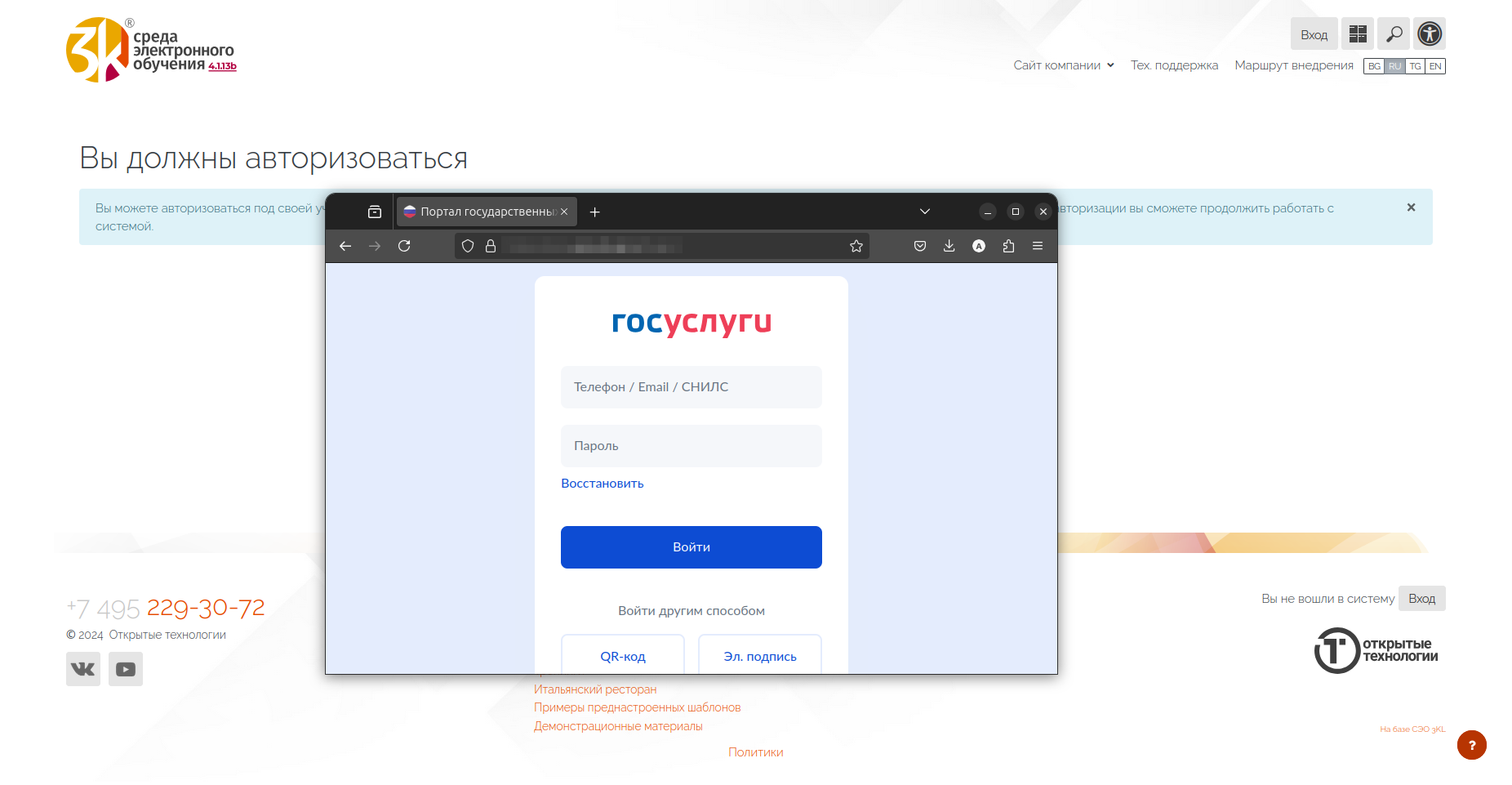Click the blue Войти button
1512x785 pixels.
tap(692, 547)
